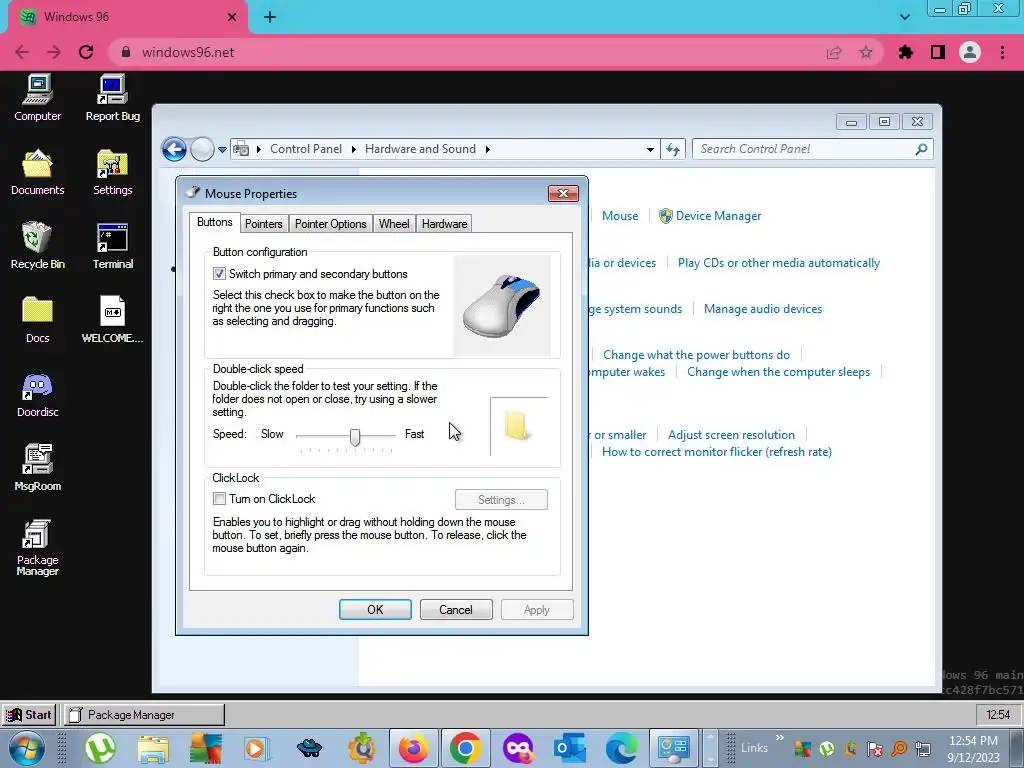Switch to the Pointer Options tab
The width and height of the screenshot is (1024, 768).
click(330, 224)
